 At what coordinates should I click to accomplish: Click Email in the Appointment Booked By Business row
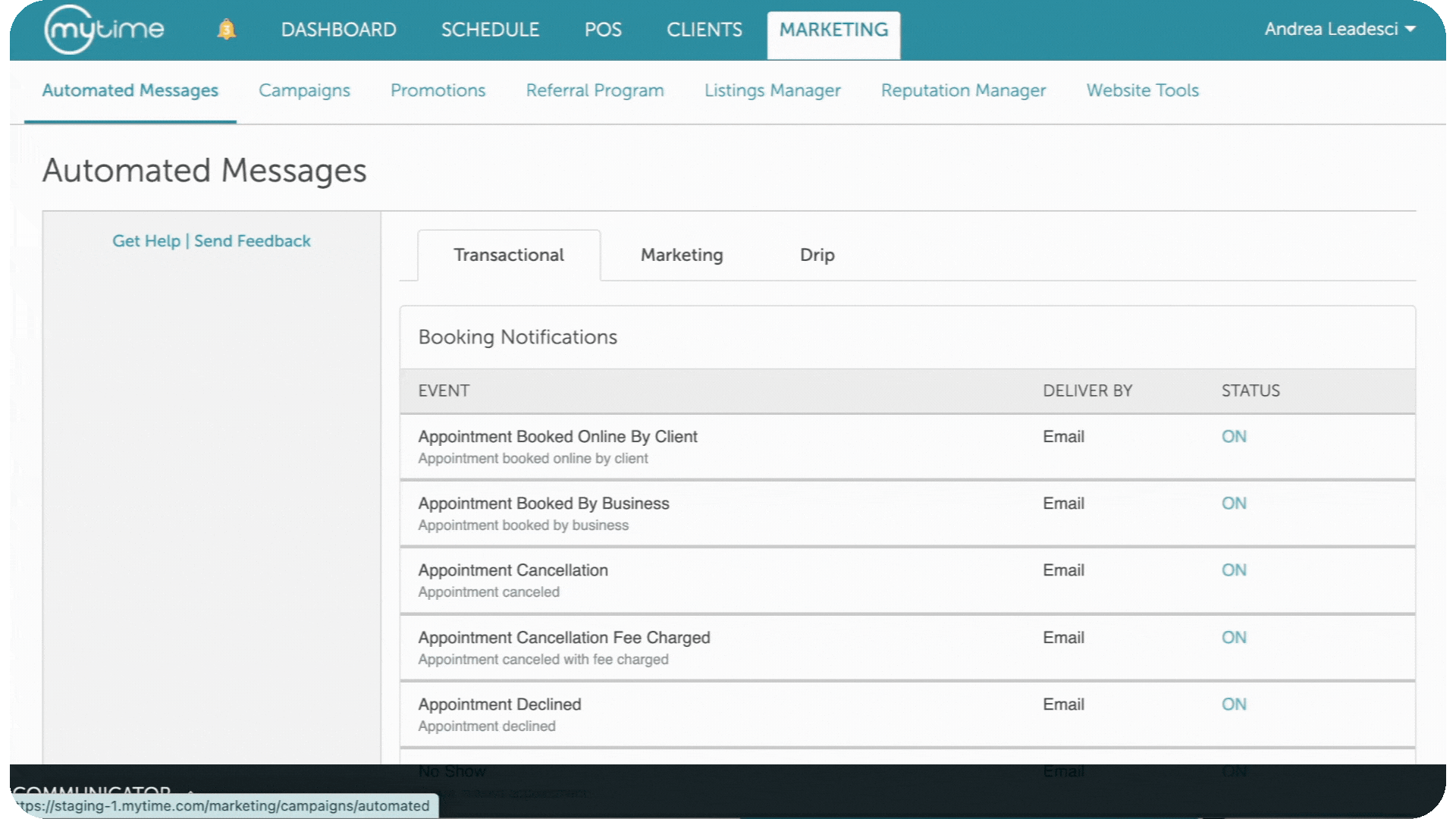(1063, 504)
